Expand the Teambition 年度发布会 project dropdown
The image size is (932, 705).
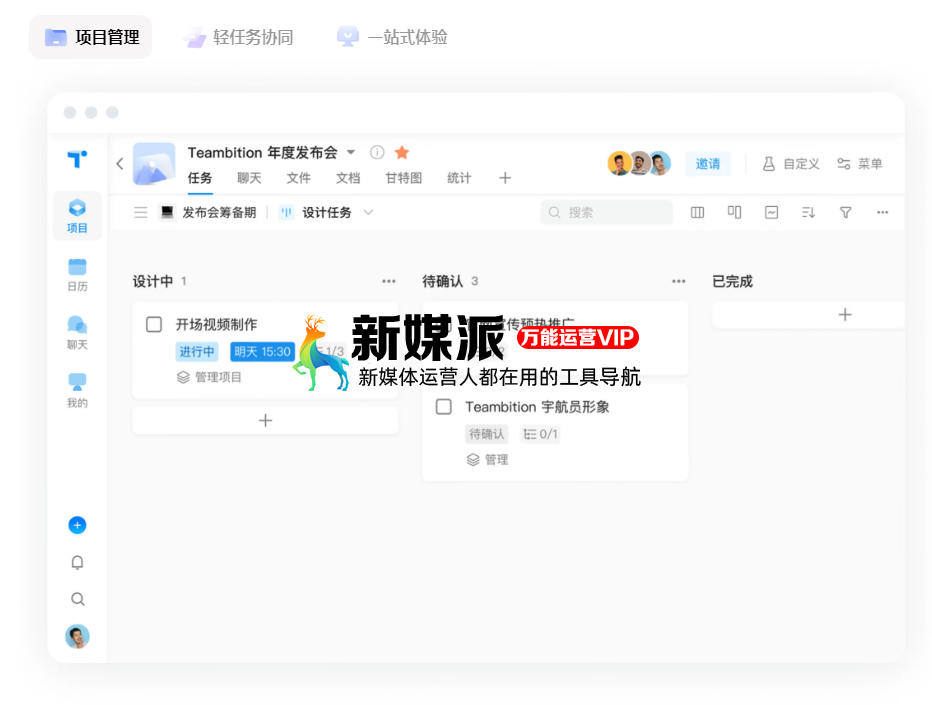tap(351, 153)
